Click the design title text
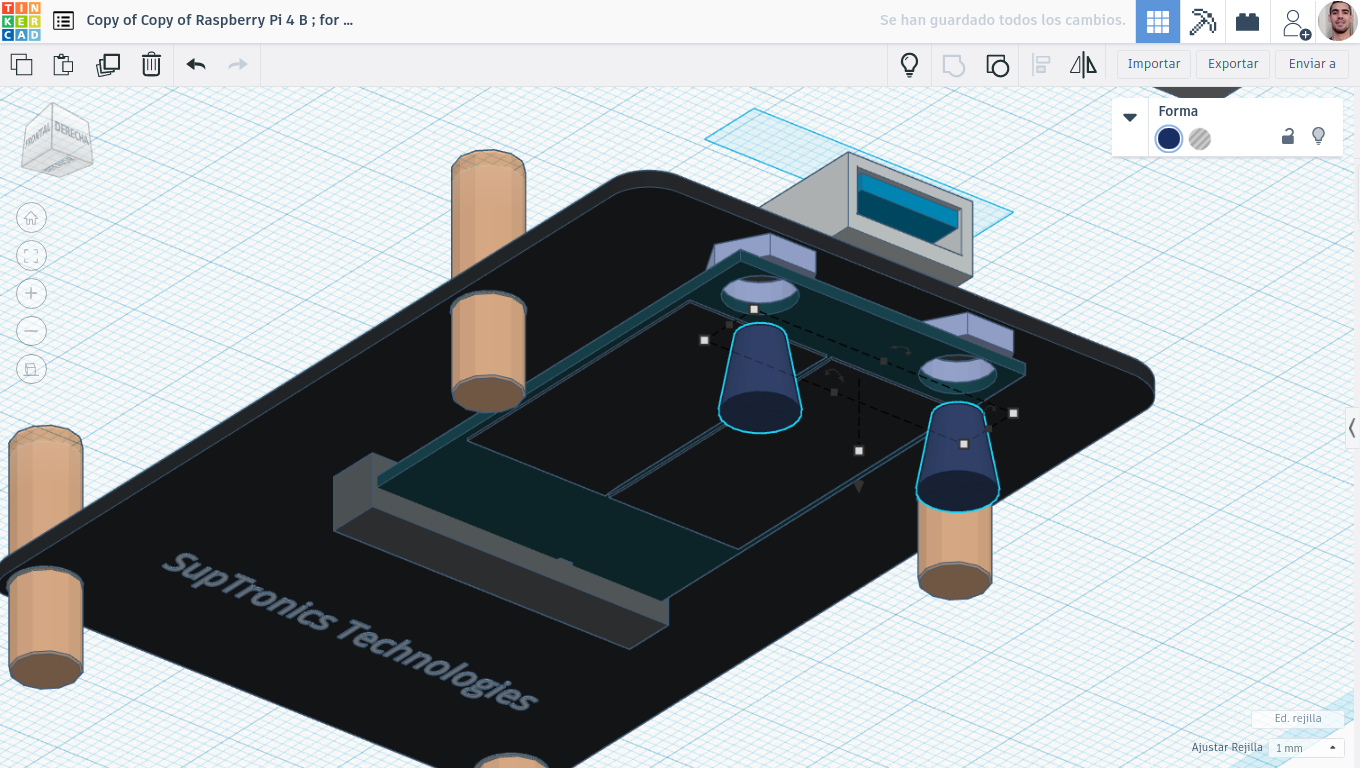 [x=220, y=20]
